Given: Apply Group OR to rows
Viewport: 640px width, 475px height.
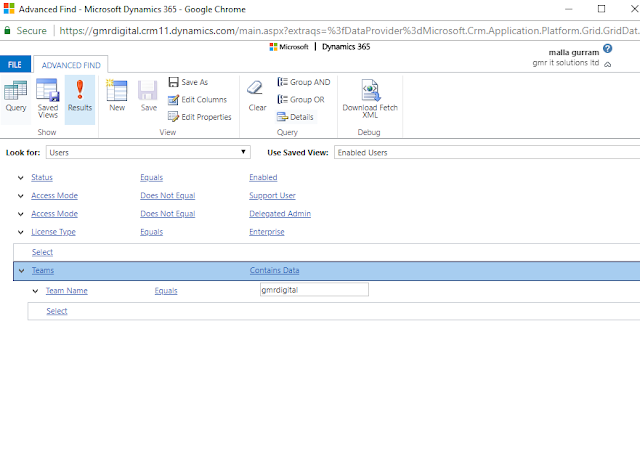Looking at the screenshot, I should (x=301, y=100).
